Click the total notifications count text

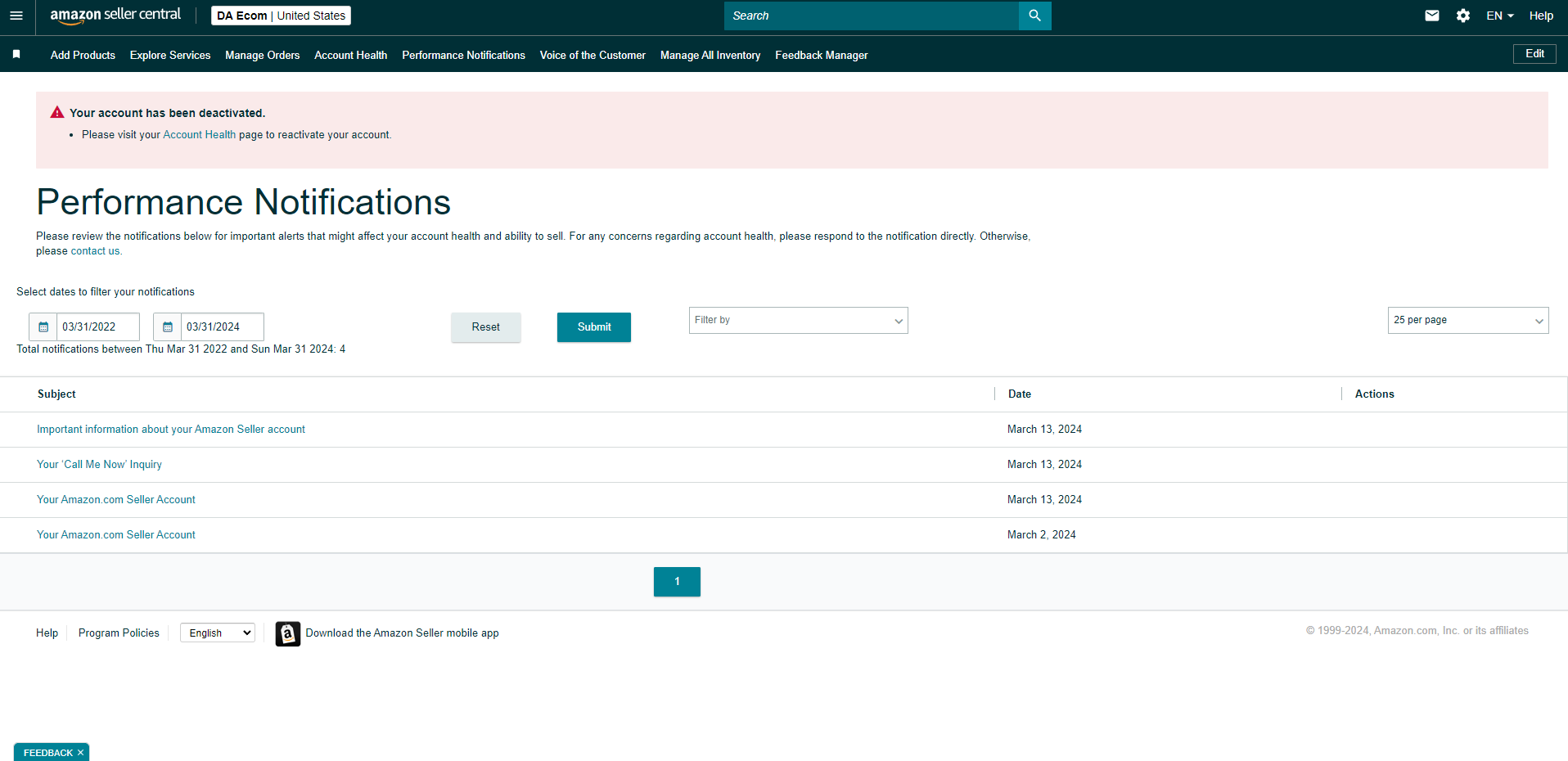pyautogui.click(x=181, y=349)
